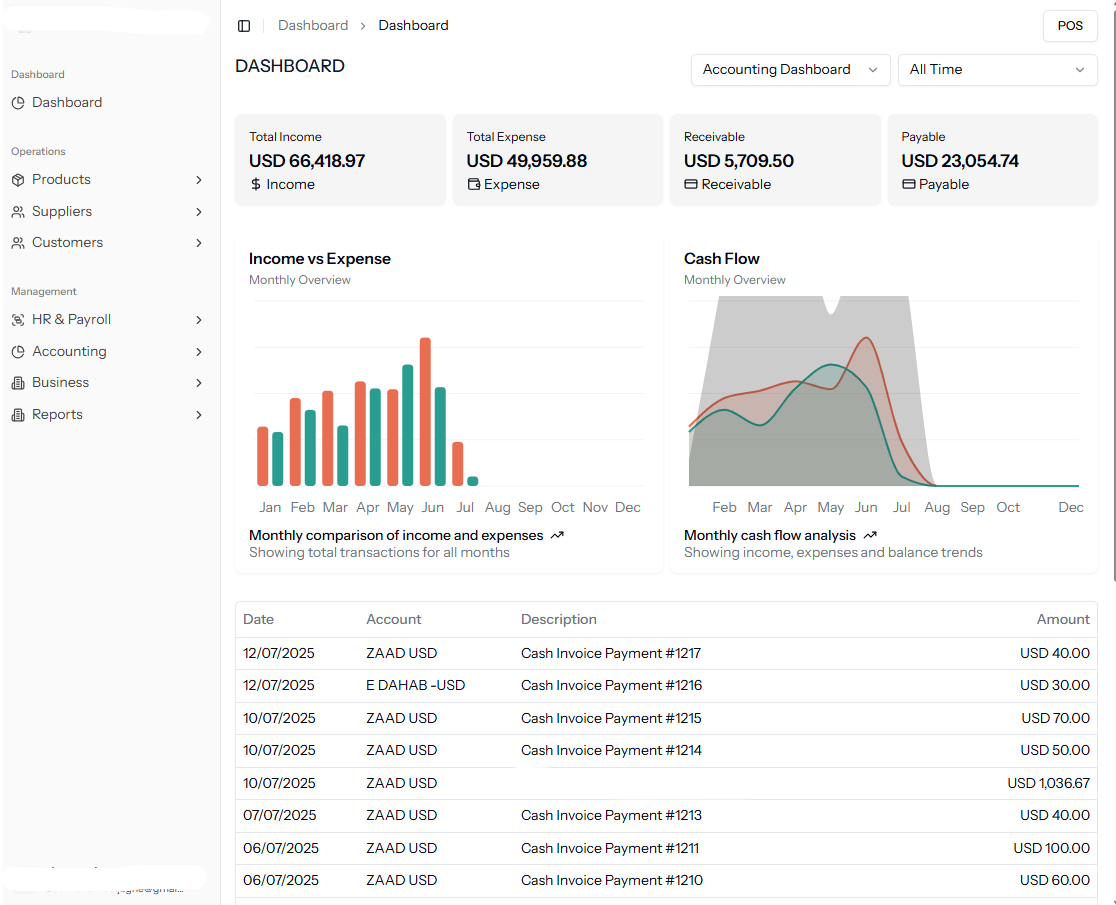The width and height of the screenshot is (1116, 905).
Task: Select HR & Payroll menu item
Action: point(107,319)
